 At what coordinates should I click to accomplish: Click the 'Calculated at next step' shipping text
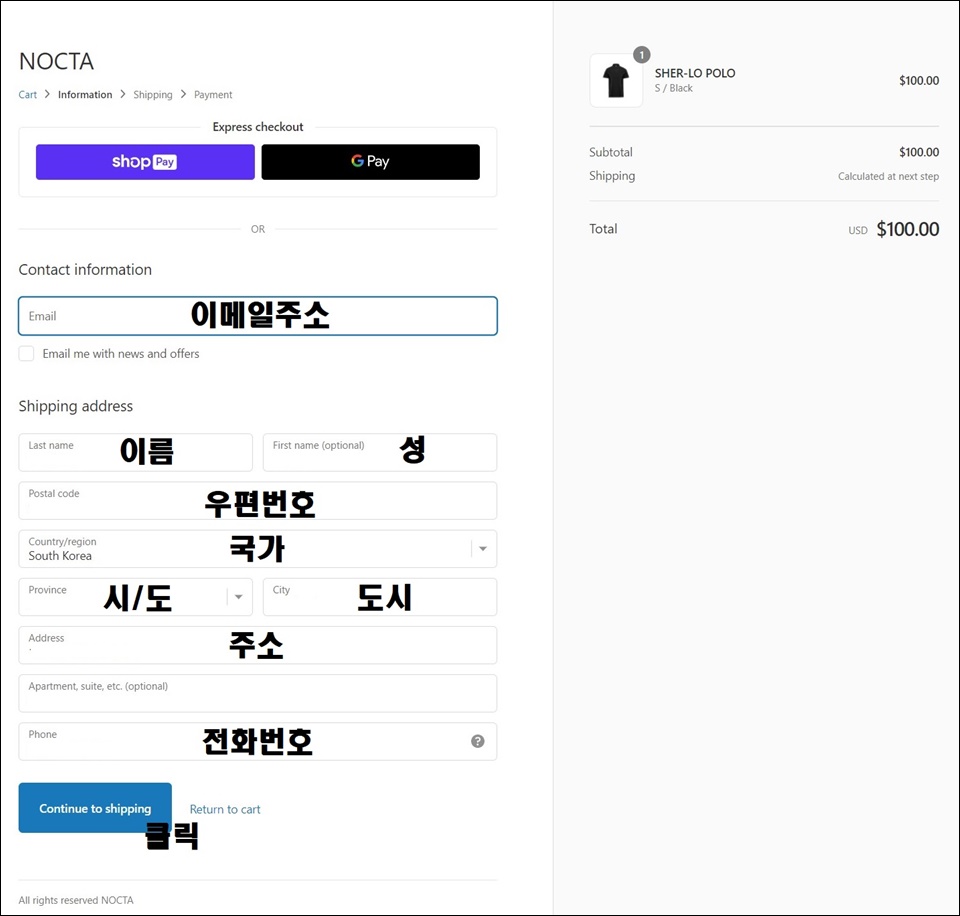(888, 176)
